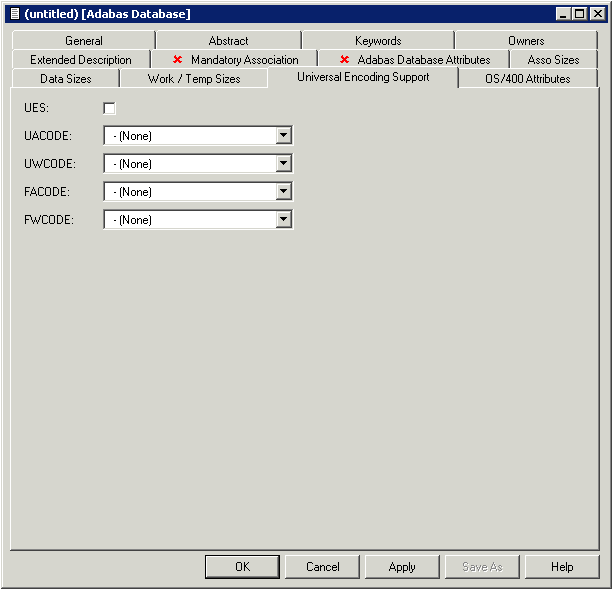Screen dimensions: 613x589
Task: Click the Help button
Action: click(562, 567)
